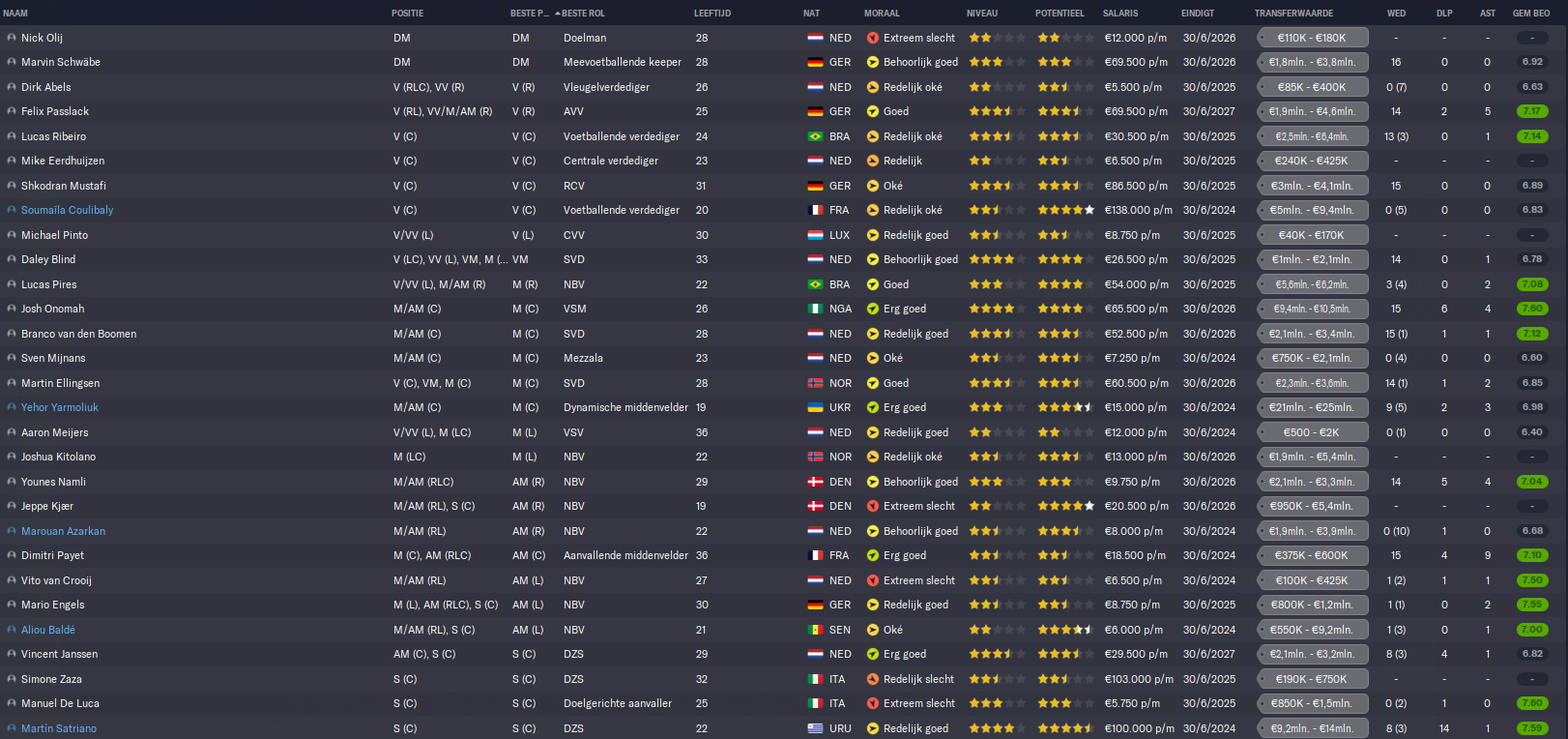Sort players by SALARIS column header
The height and width of the screenshot is (739, 1568).
[1120, 14]
